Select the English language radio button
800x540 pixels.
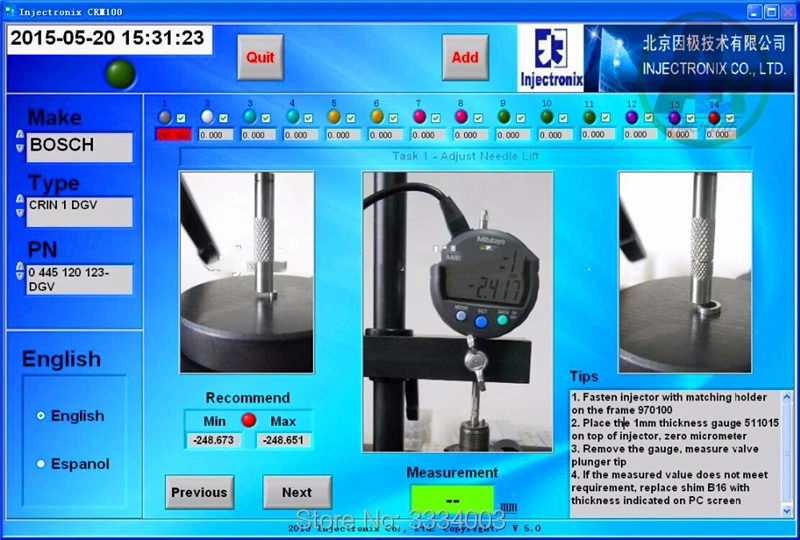41,415
